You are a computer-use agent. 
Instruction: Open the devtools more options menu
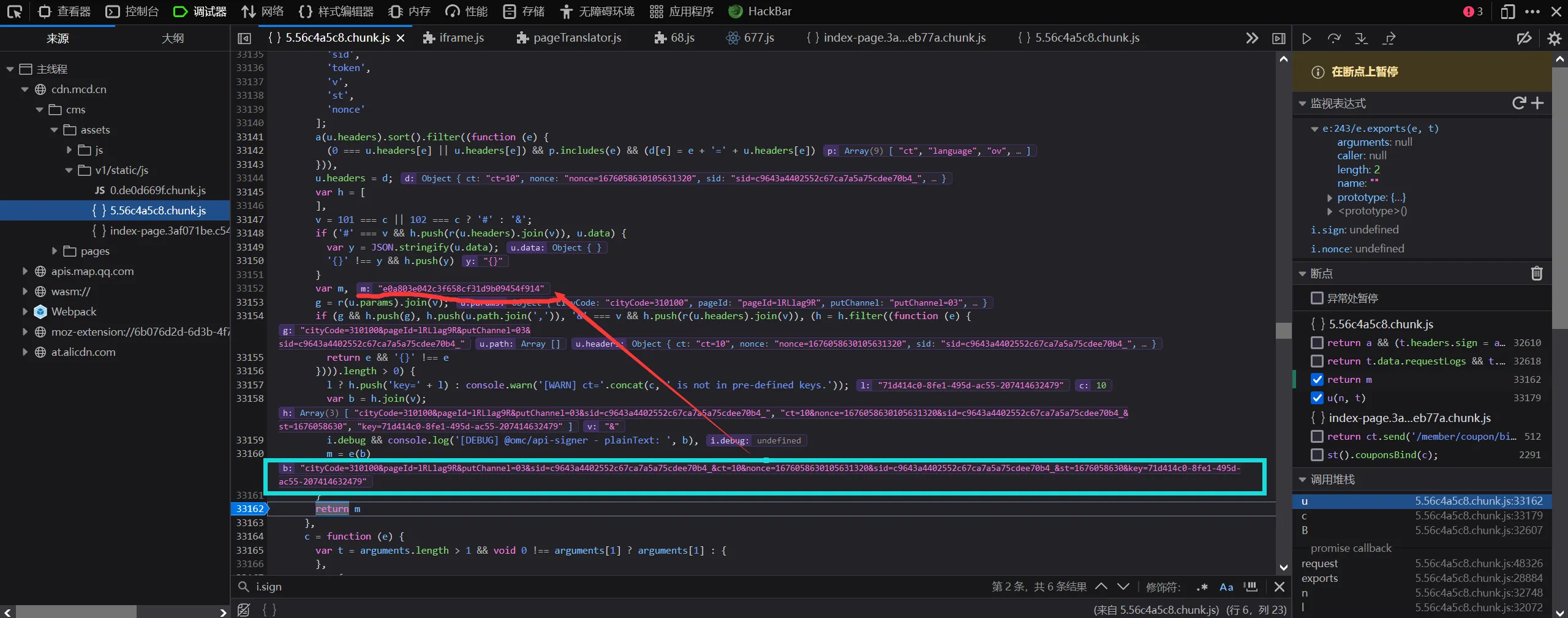[1532, 12]
